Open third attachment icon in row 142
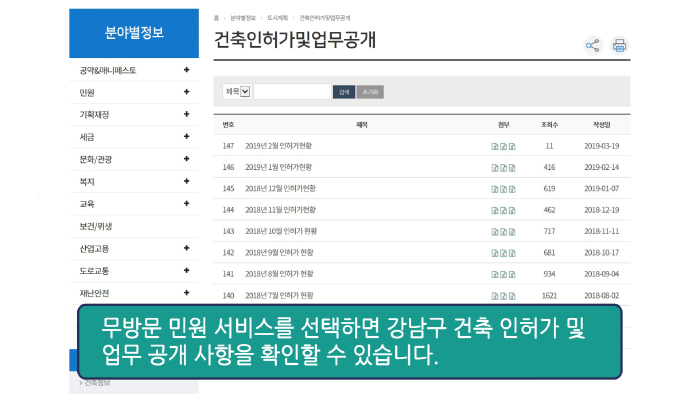 [512, 253]
